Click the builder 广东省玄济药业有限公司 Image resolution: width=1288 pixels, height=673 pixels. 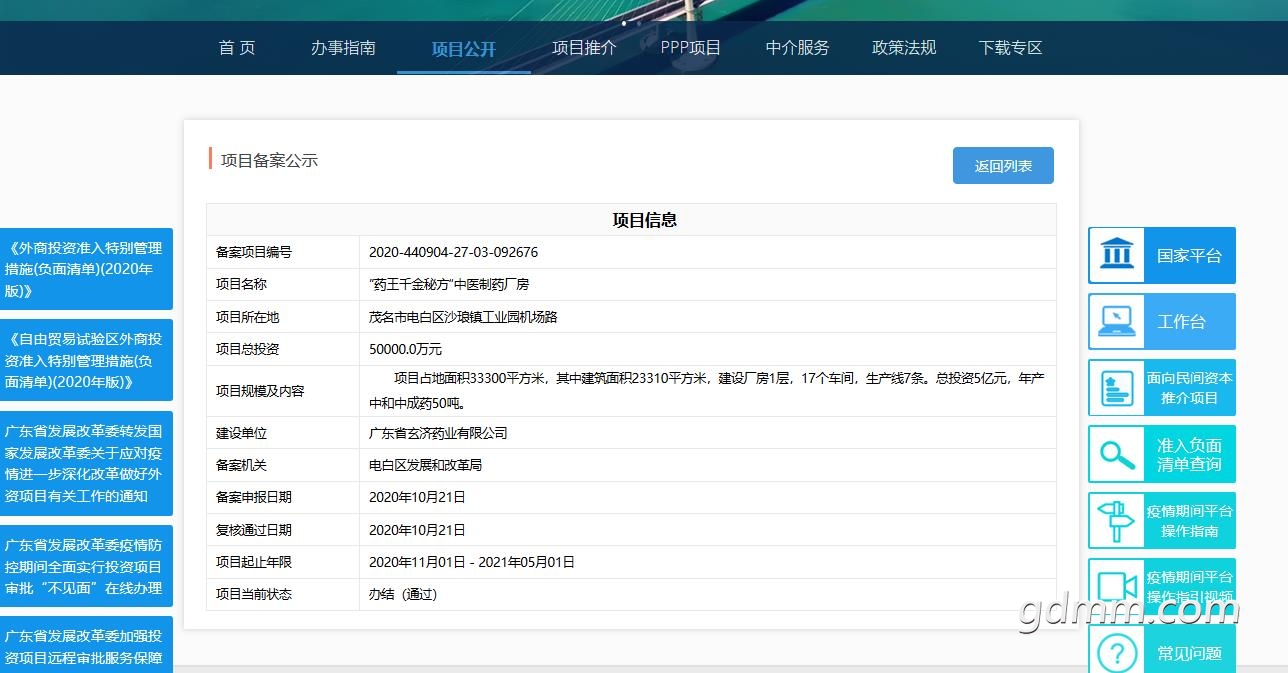(x=438, y=433)
